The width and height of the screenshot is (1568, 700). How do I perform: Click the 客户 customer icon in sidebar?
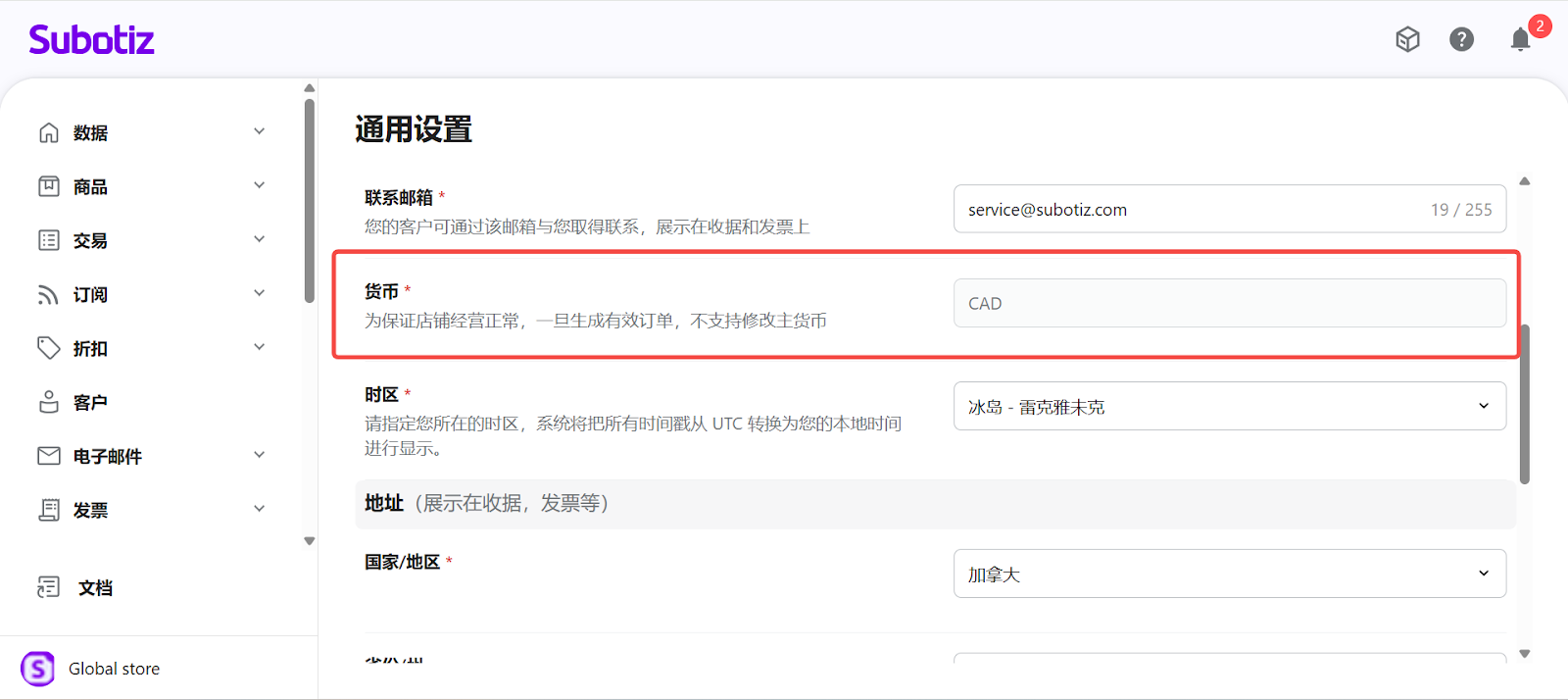(49, 402)
